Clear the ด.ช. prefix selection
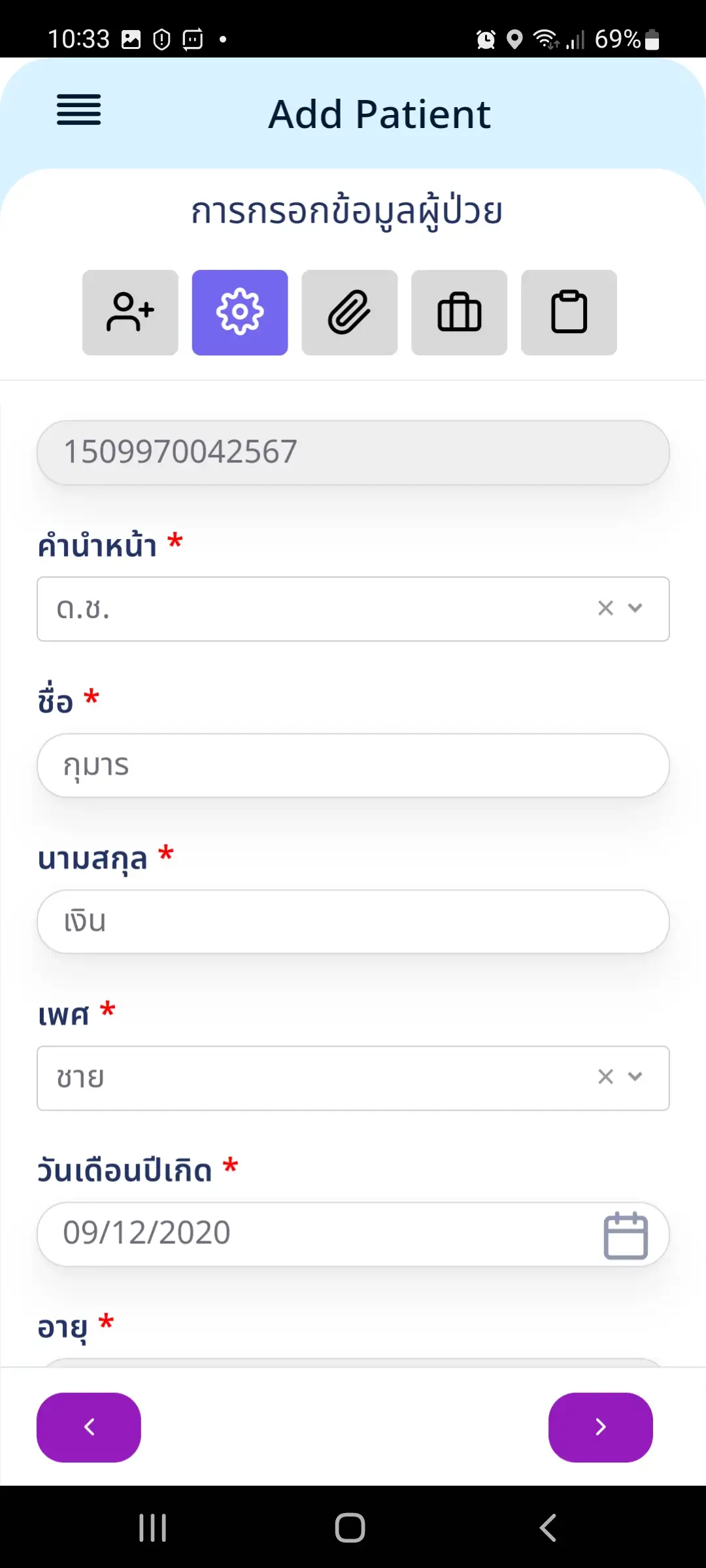706x1568 pixels. coord(606,608)
